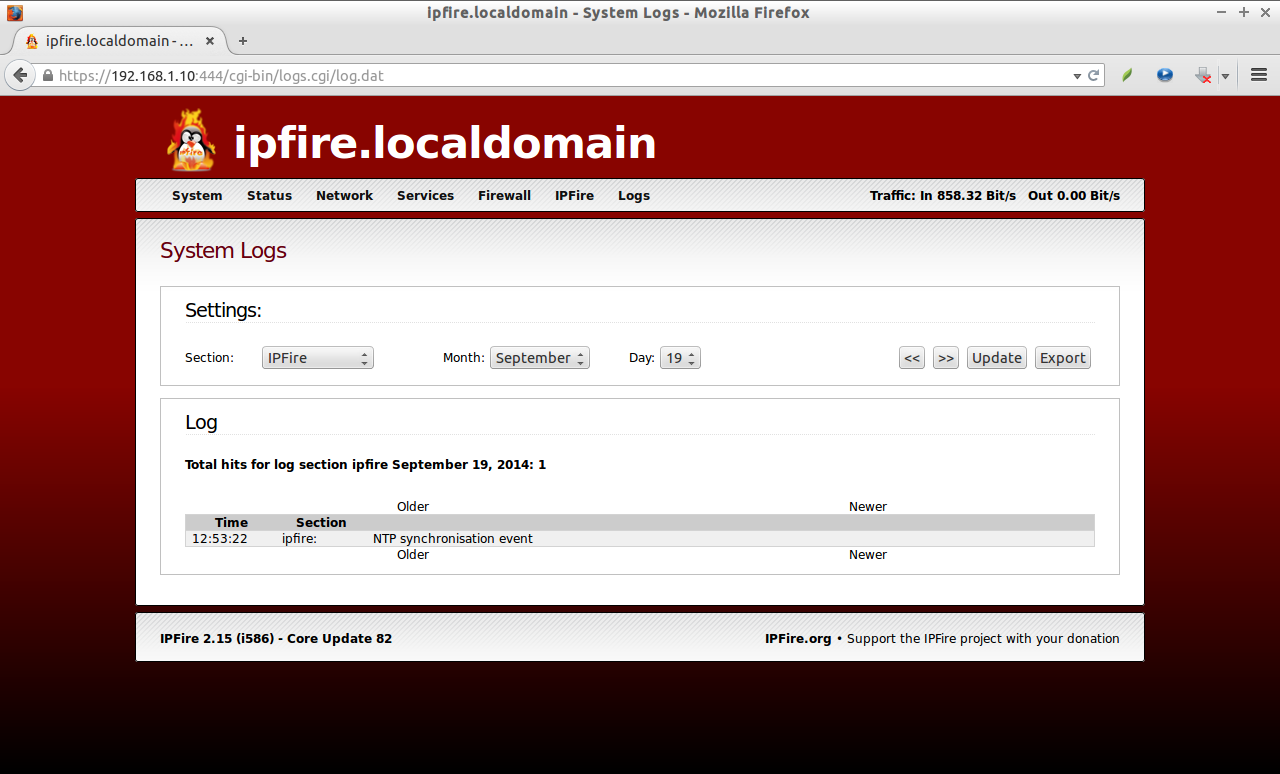Click the browser back arrow button
This screenshot has height=774, width=1280.
[x=20, y=75]
